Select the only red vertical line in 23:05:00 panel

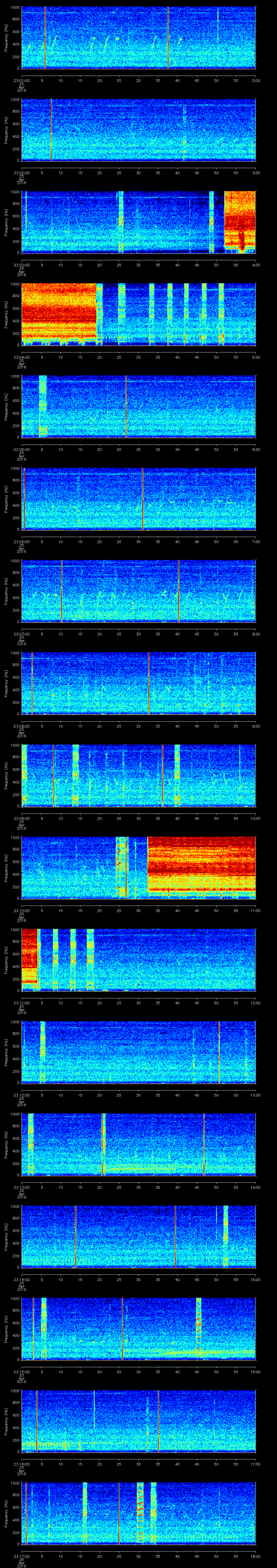coord(126,407)
